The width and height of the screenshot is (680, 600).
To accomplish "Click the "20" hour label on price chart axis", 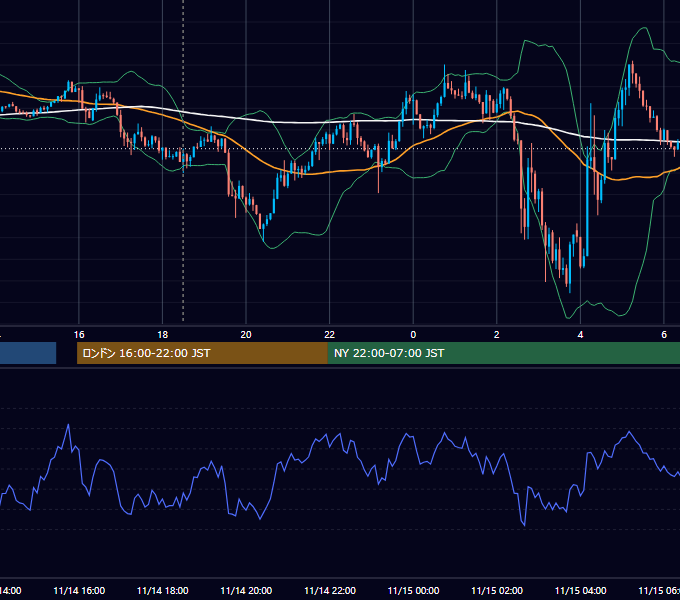I will [x=246, y=335].
